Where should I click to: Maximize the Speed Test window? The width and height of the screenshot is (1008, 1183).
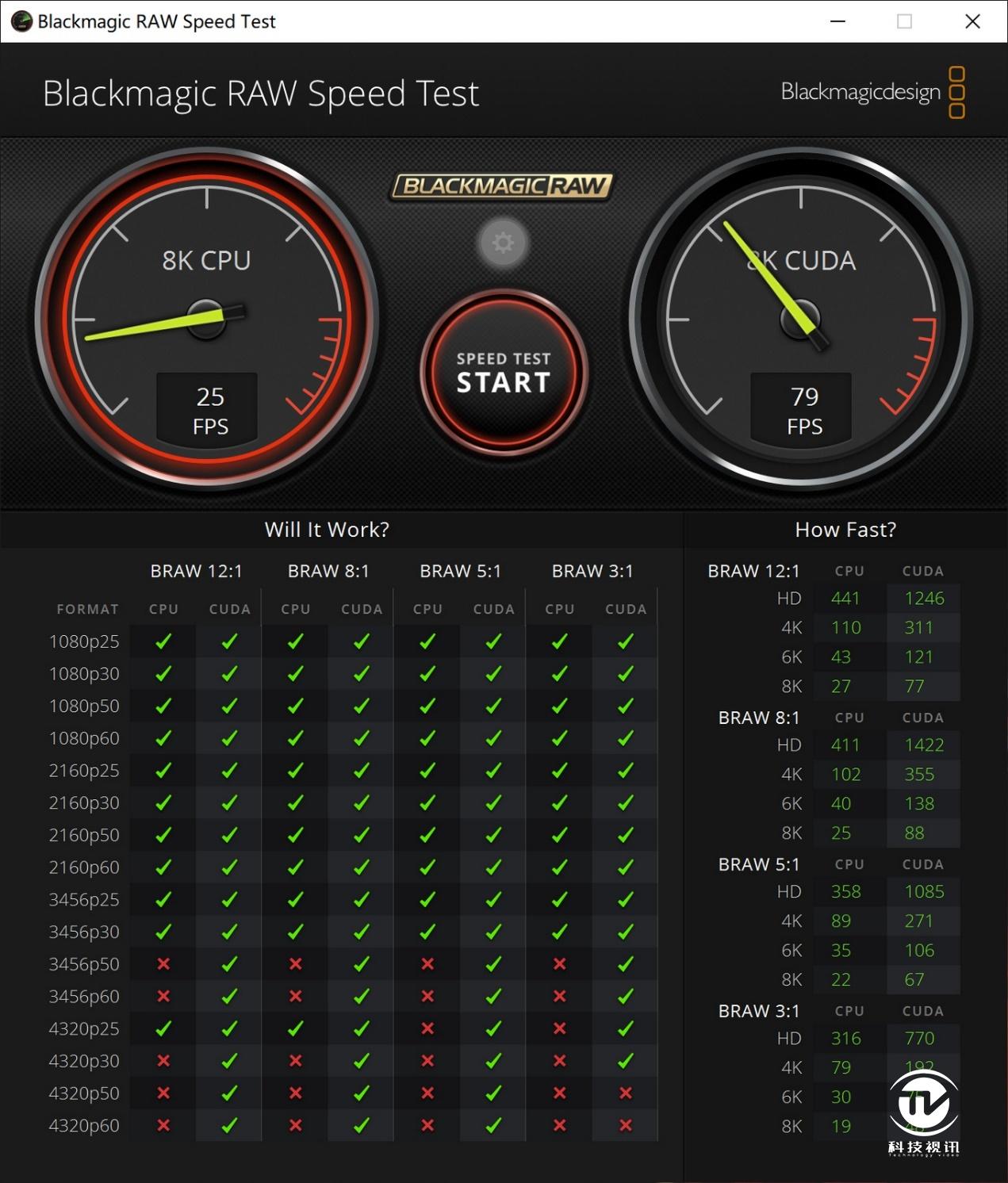click(904, 21)
